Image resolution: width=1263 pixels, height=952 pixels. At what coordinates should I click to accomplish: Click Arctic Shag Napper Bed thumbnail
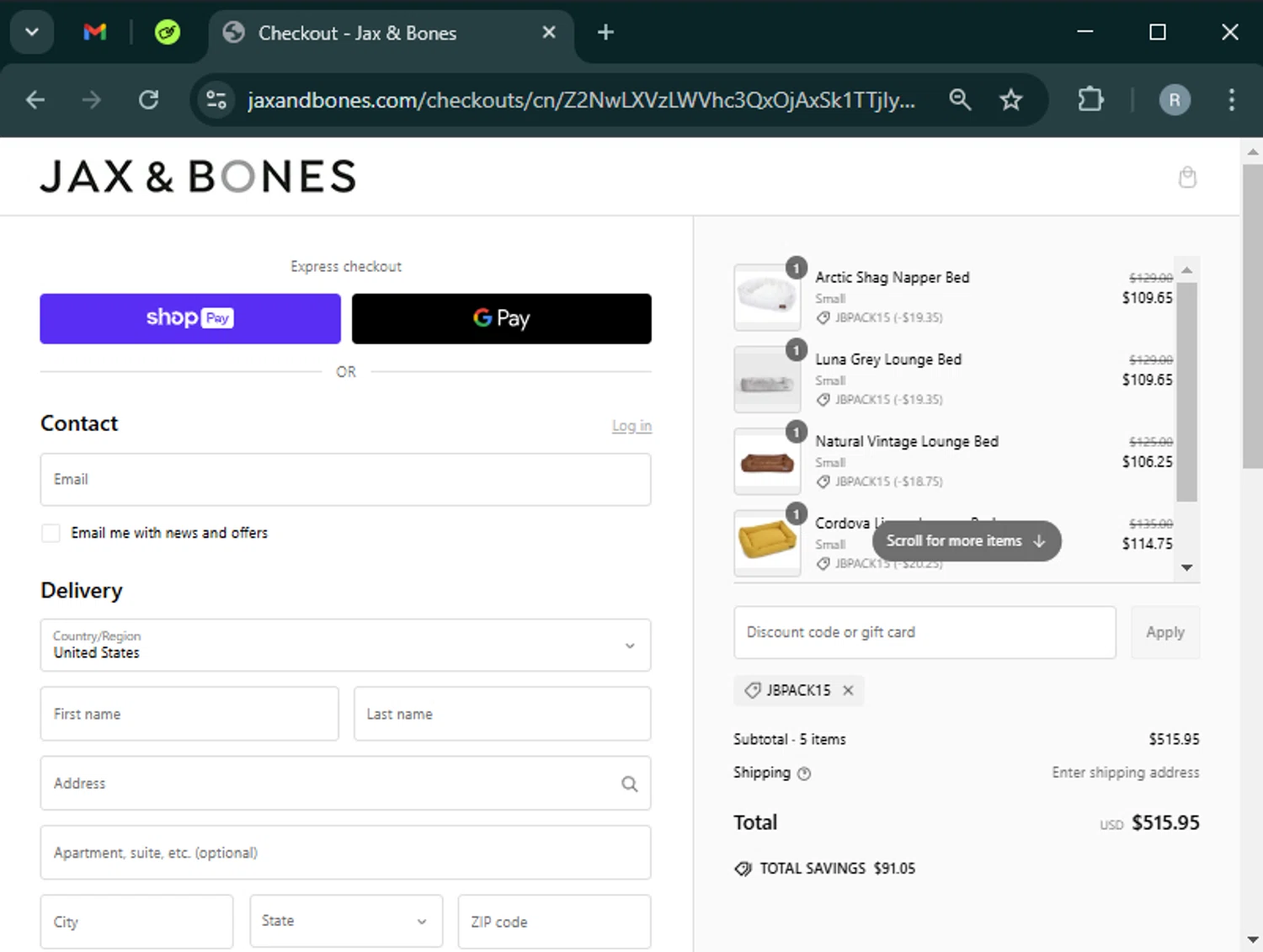[x=767, y=297]
